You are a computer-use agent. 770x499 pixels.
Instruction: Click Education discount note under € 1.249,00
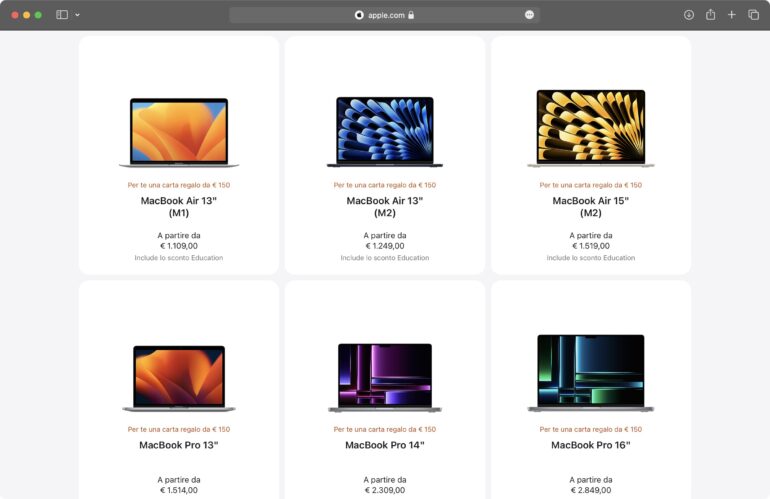pos(385,258)
